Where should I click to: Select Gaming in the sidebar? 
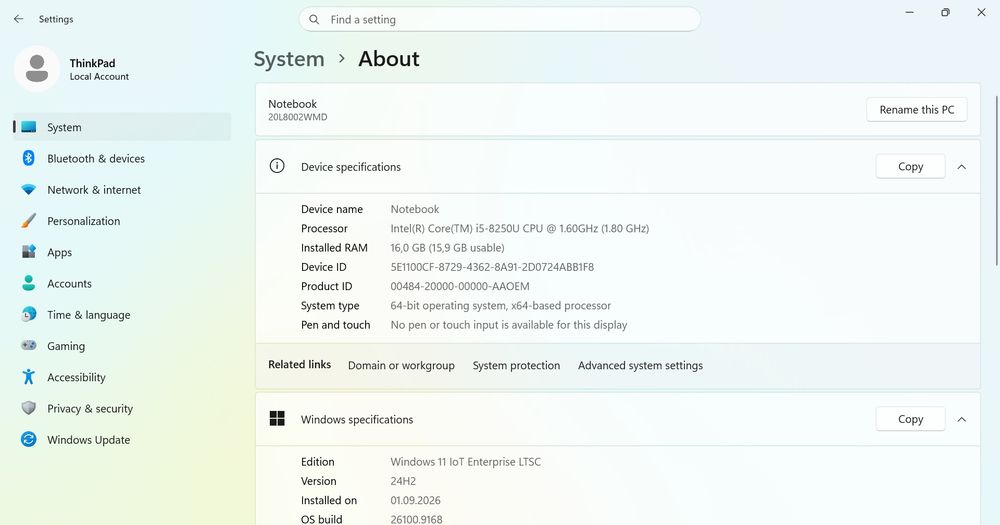point(122,346)
